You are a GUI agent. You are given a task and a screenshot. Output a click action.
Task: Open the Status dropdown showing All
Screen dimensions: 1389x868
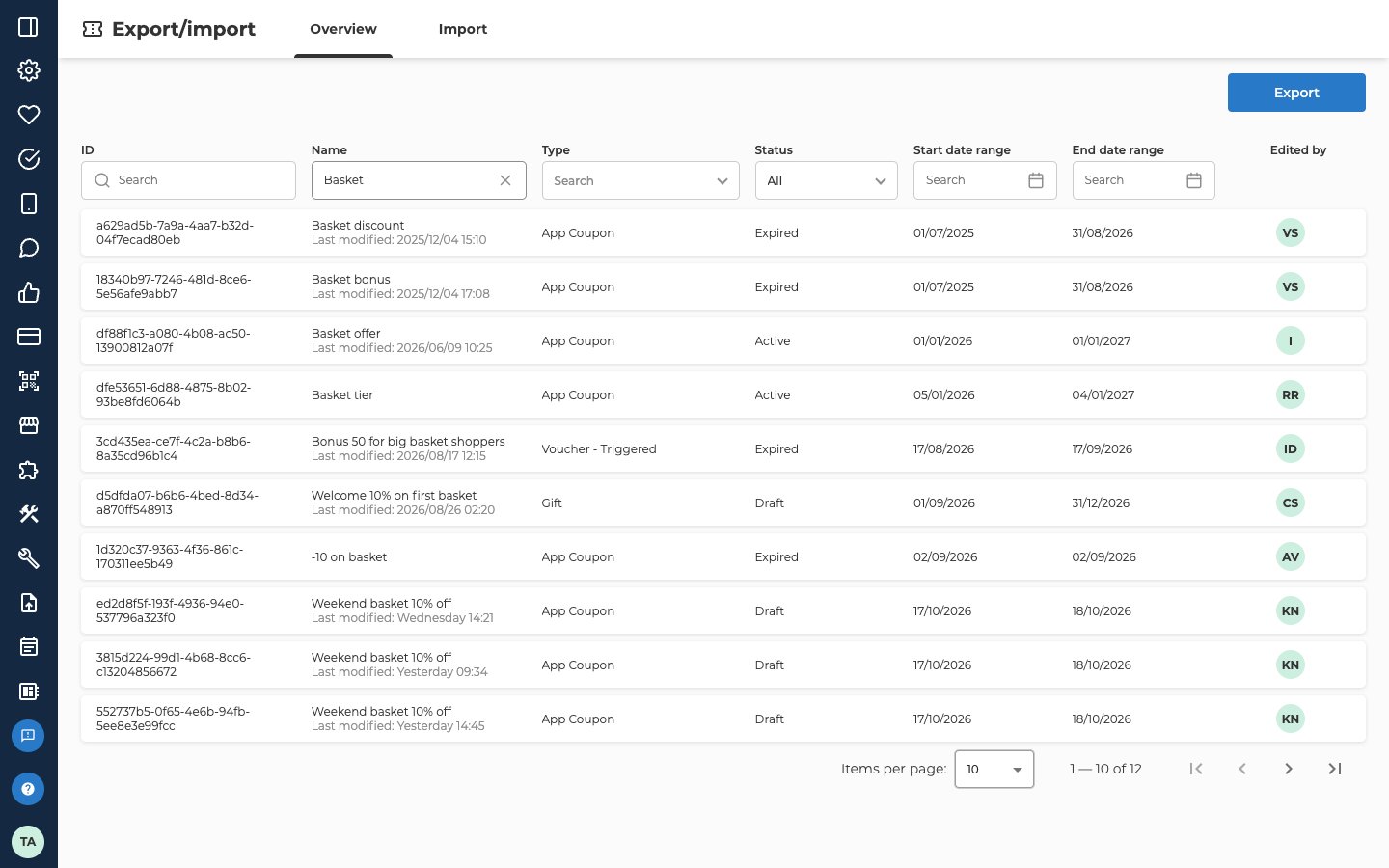click(827, 180)
